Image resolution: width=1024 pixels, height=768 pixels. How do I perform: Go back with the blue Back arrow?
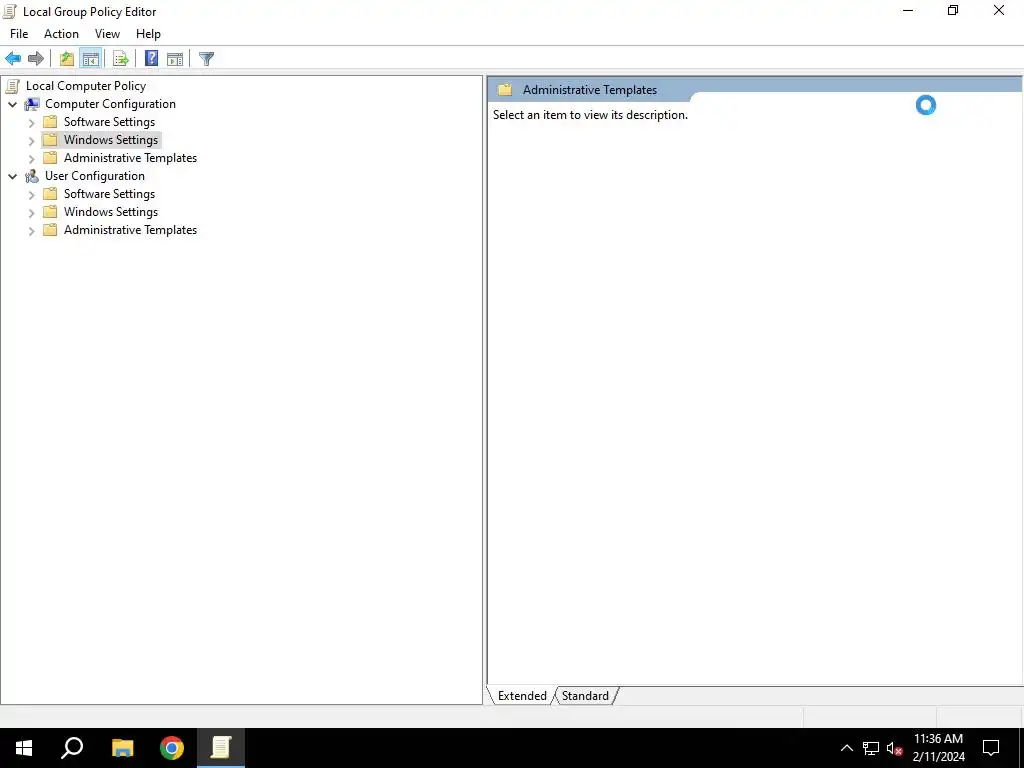tap(13, 59)
